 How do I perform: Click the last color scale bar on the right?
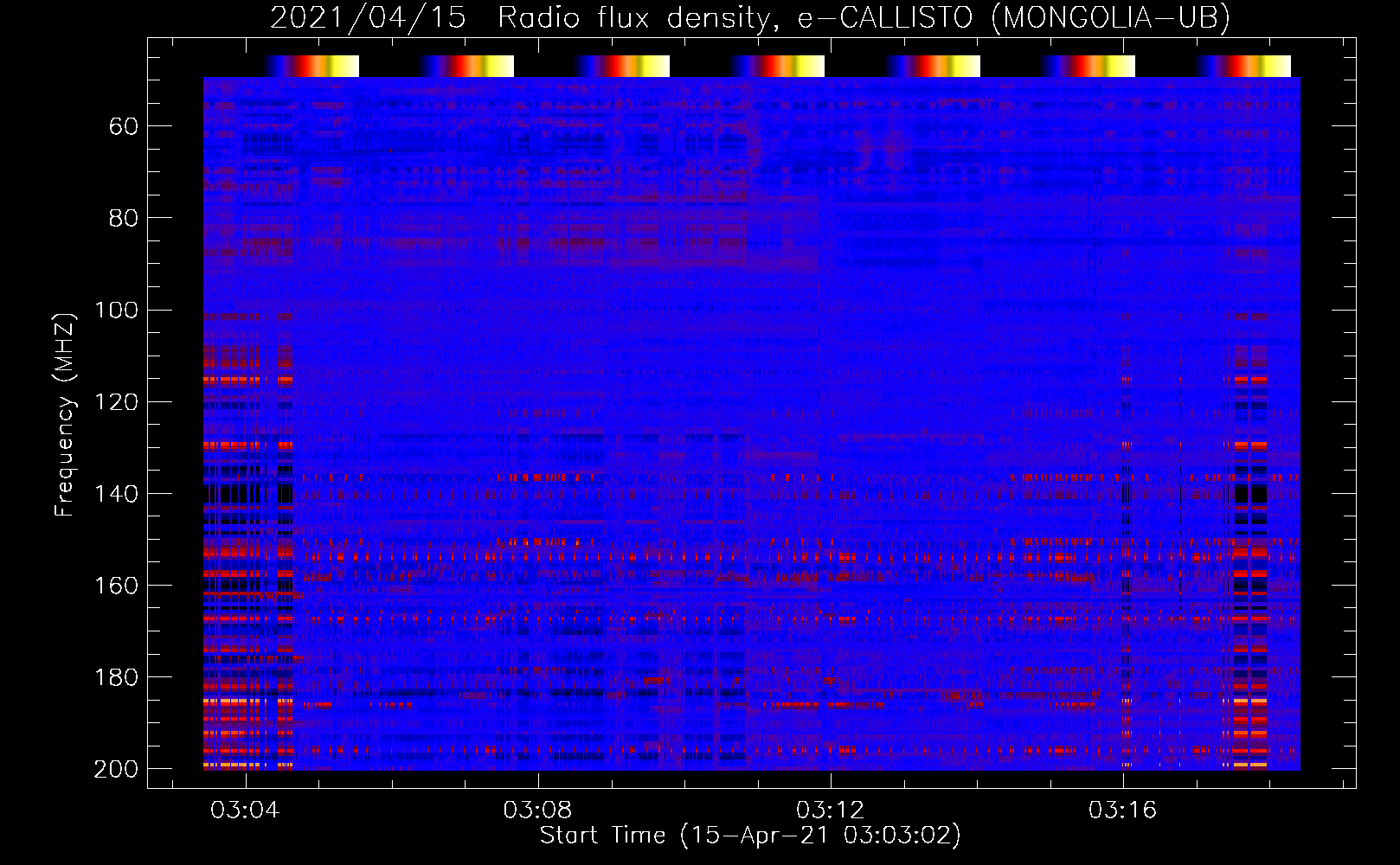click(x=1243, y=67)
